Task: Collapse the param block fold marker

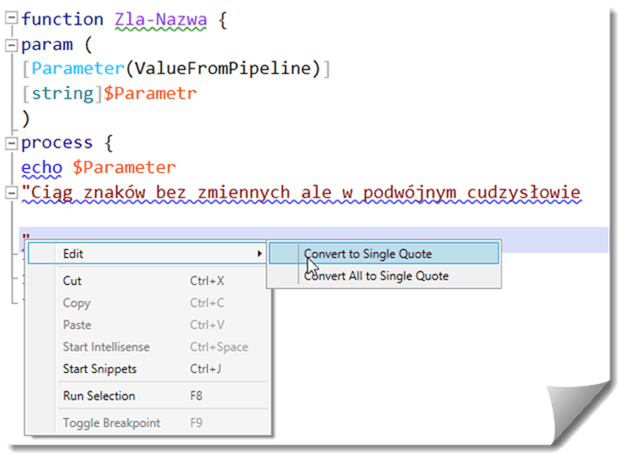Action: tap(12, 45)
